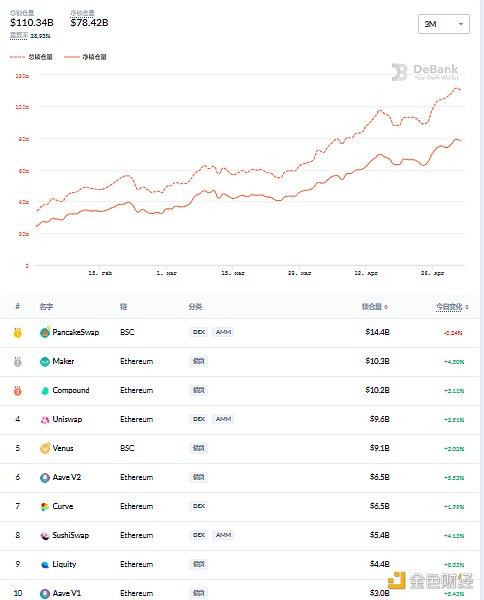
Task: Open the Aave V1 protocol link
Action: coord(67,593)
